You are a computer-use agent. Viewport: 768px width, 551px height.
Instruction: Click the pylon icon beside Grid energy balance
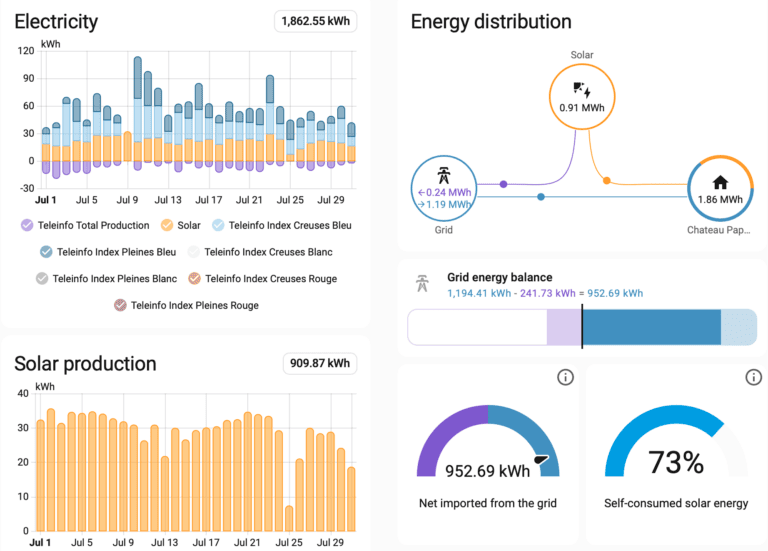click(x=422, y=283)
